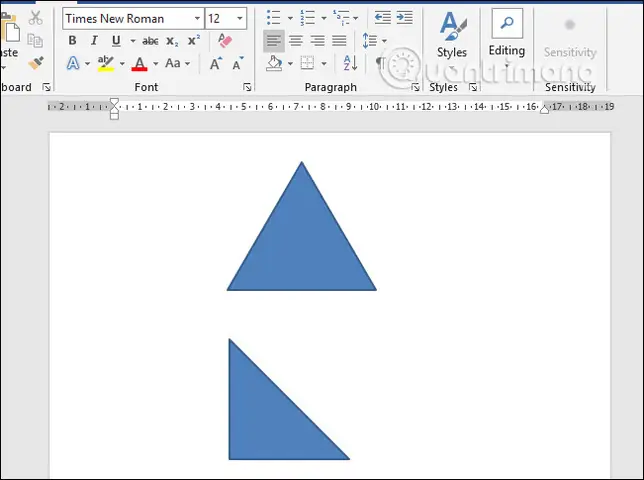644x480 pixels.
Task: Click first line indent ruler marker
Action: click(x=114, y=102)
